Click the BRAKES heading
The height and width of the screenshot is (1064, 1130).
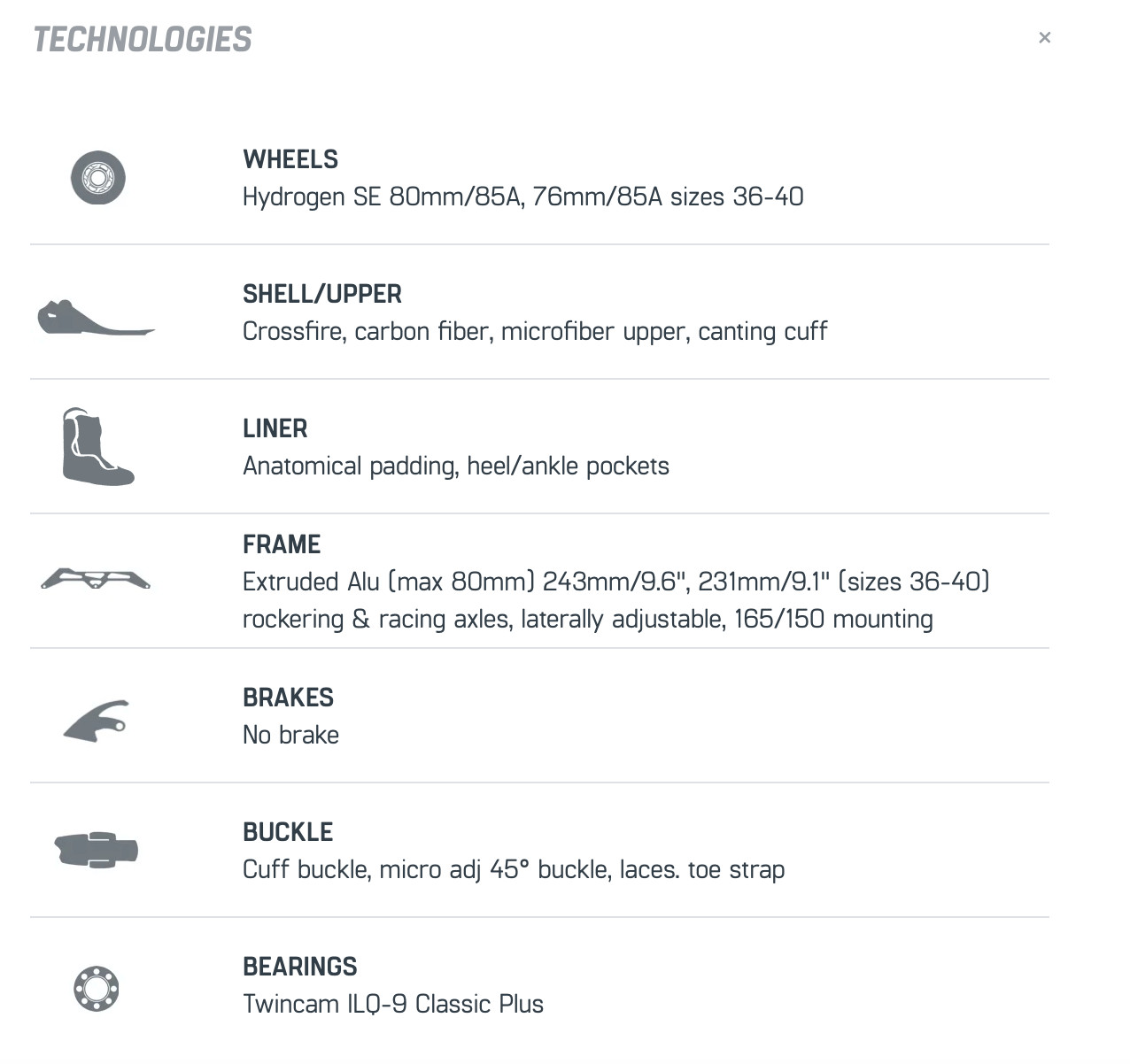point(288,698)
